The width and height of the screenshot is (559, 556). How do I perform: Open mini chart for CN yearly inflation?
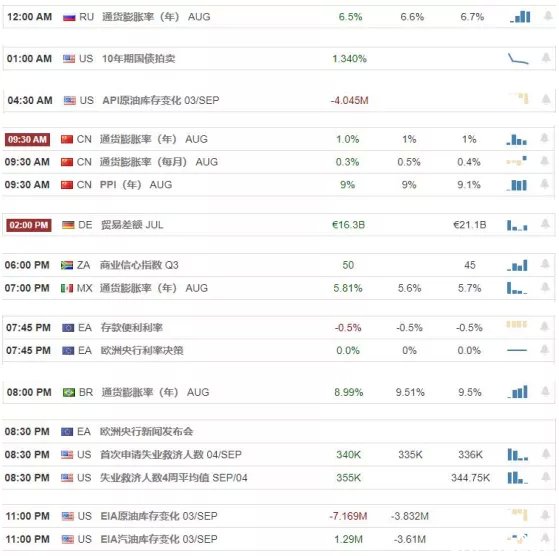[517, 139]
